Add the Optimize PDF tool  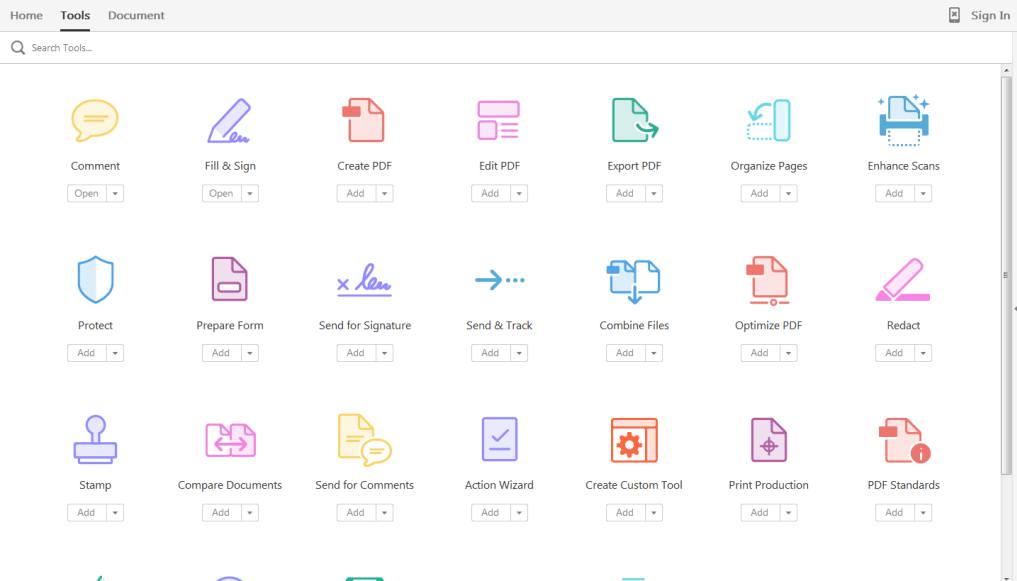(760, 353)
